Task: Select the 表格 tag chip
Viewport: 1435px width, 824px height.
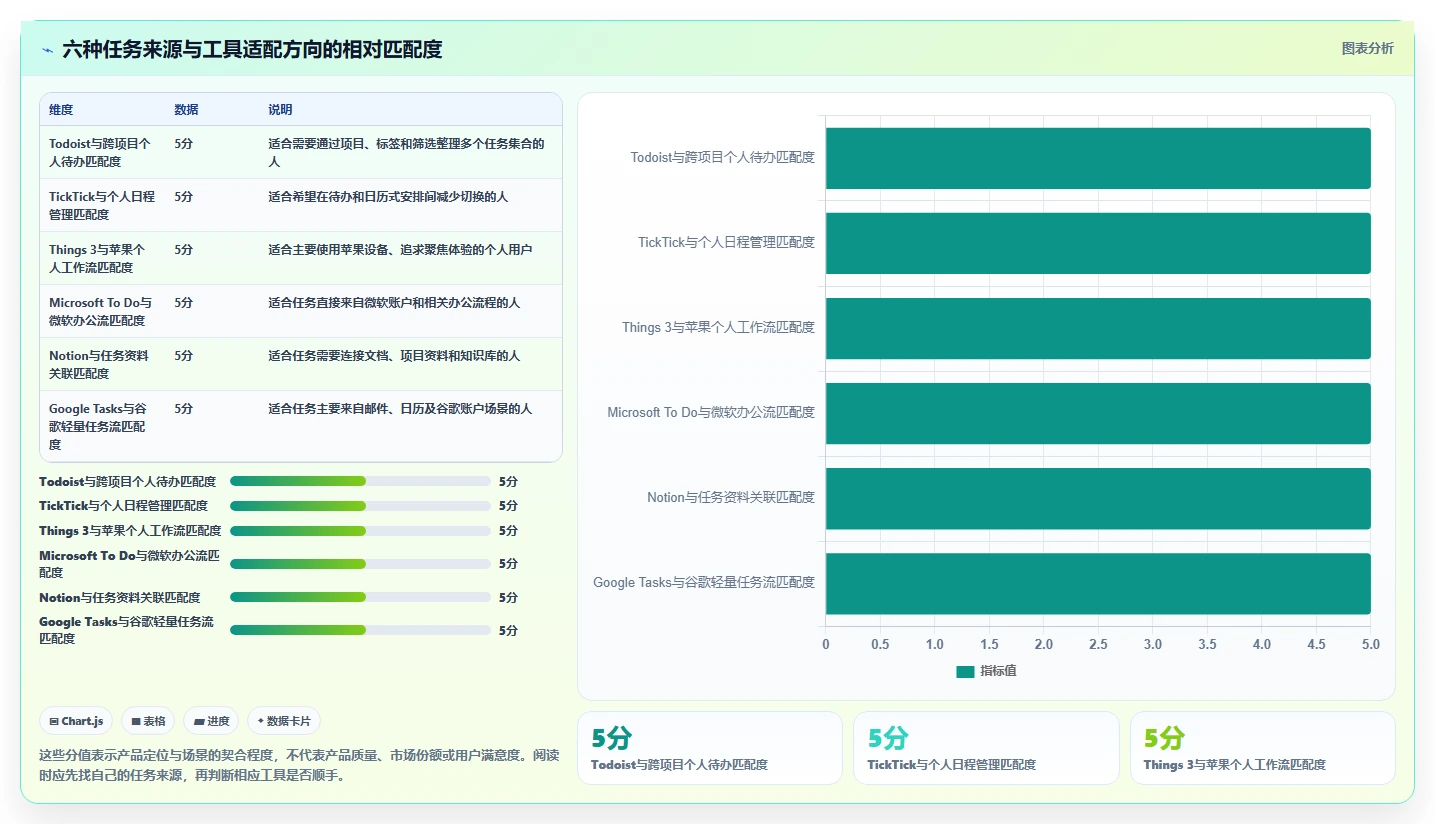Action: [148, 721]
